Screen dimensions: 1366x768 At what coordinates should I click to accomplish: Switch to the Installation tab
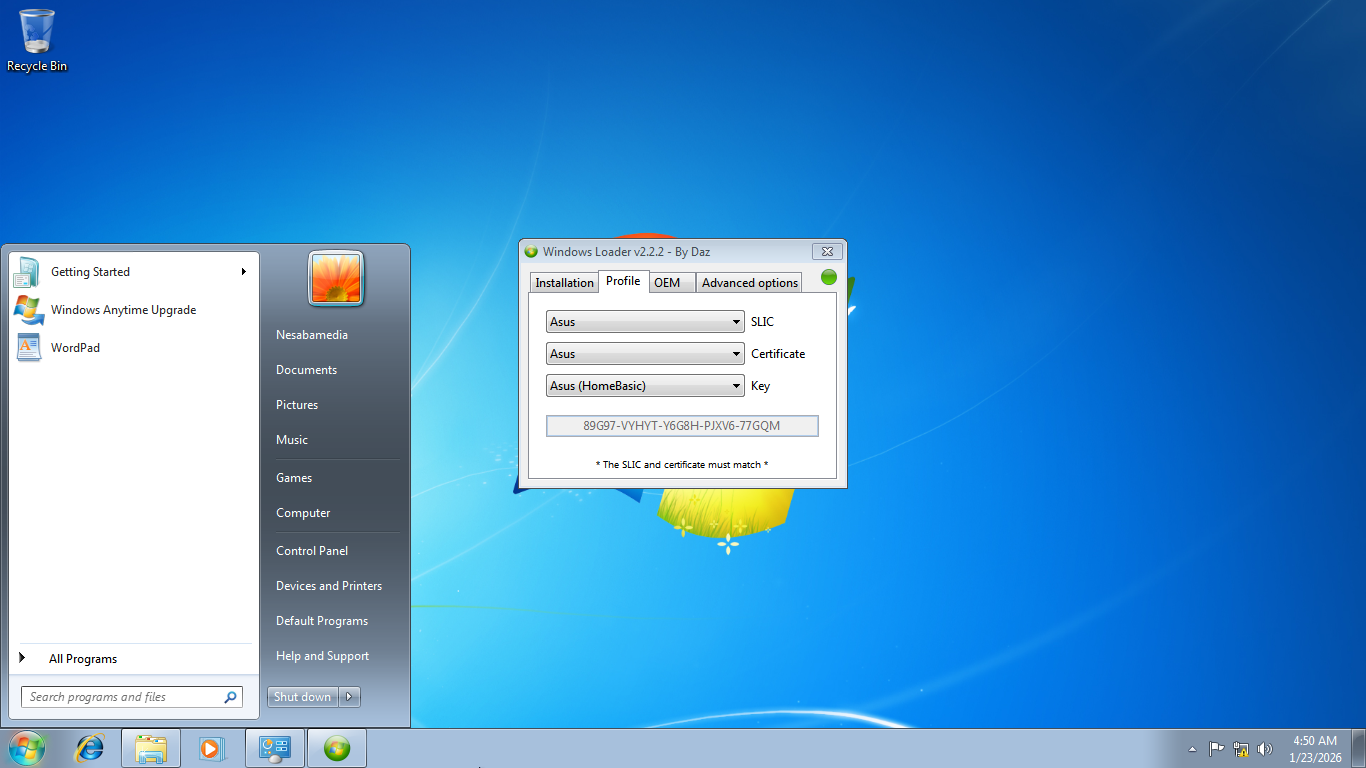point(564,283)
